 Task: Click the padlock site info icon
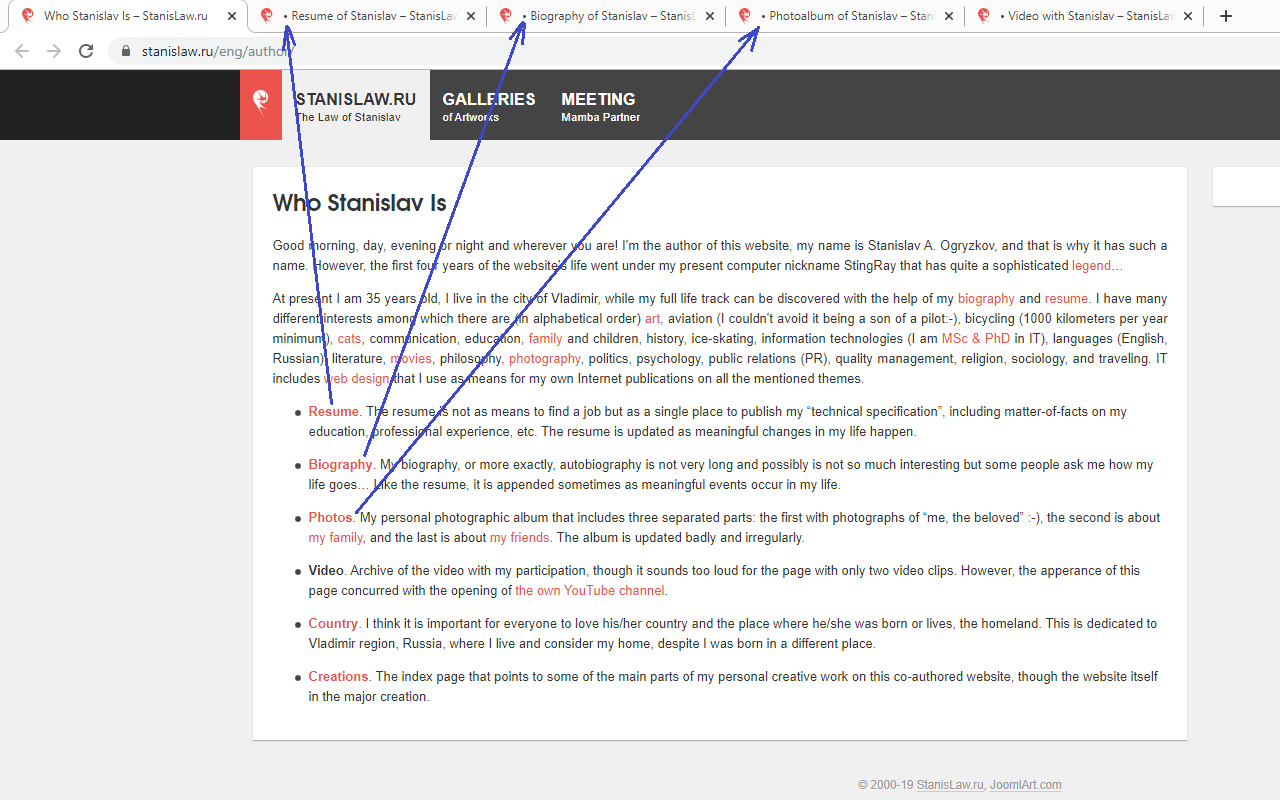(x=126, y=51)
